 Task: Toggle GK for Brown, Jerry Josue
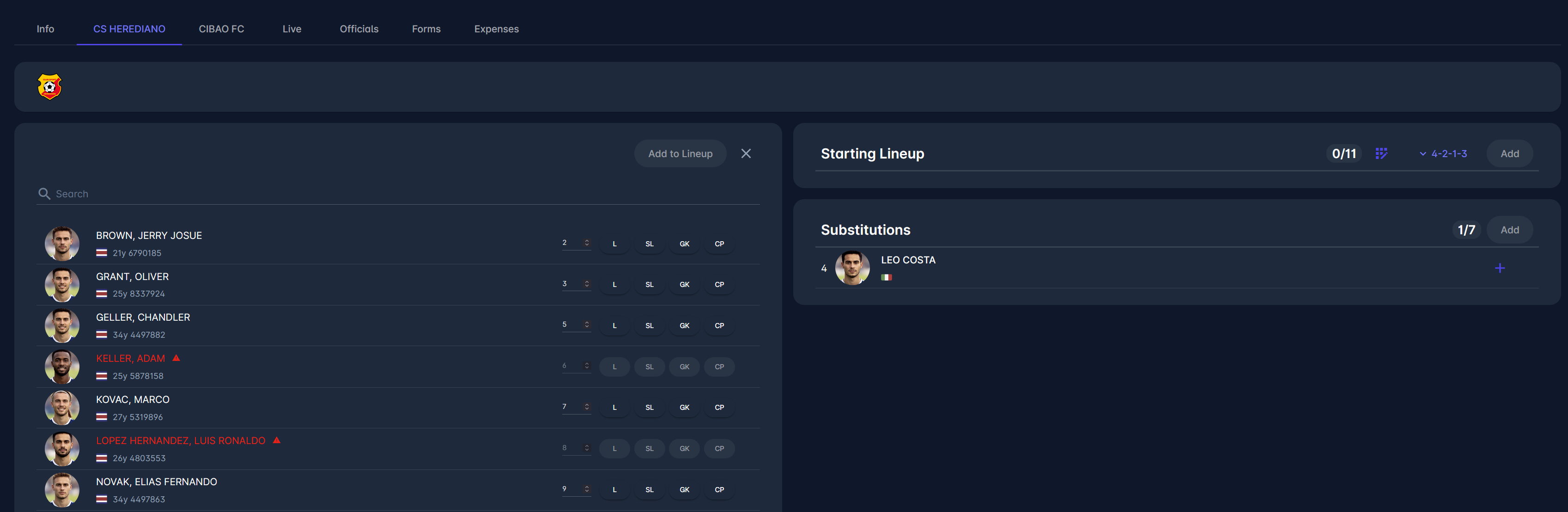(684, 244)
